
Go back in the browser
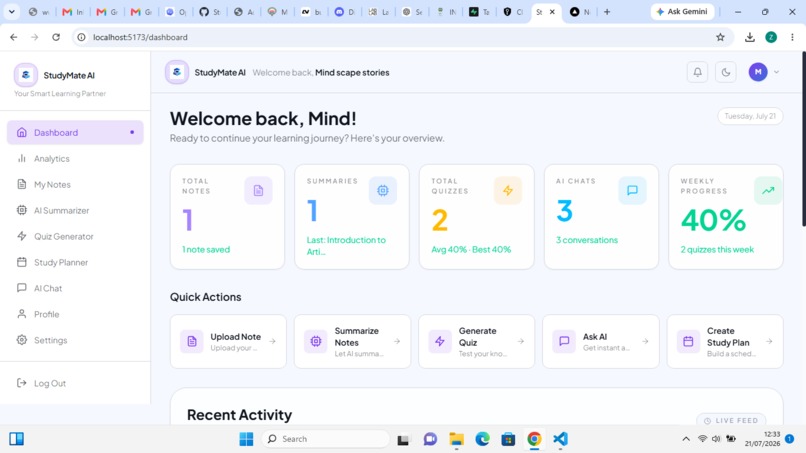14,37
